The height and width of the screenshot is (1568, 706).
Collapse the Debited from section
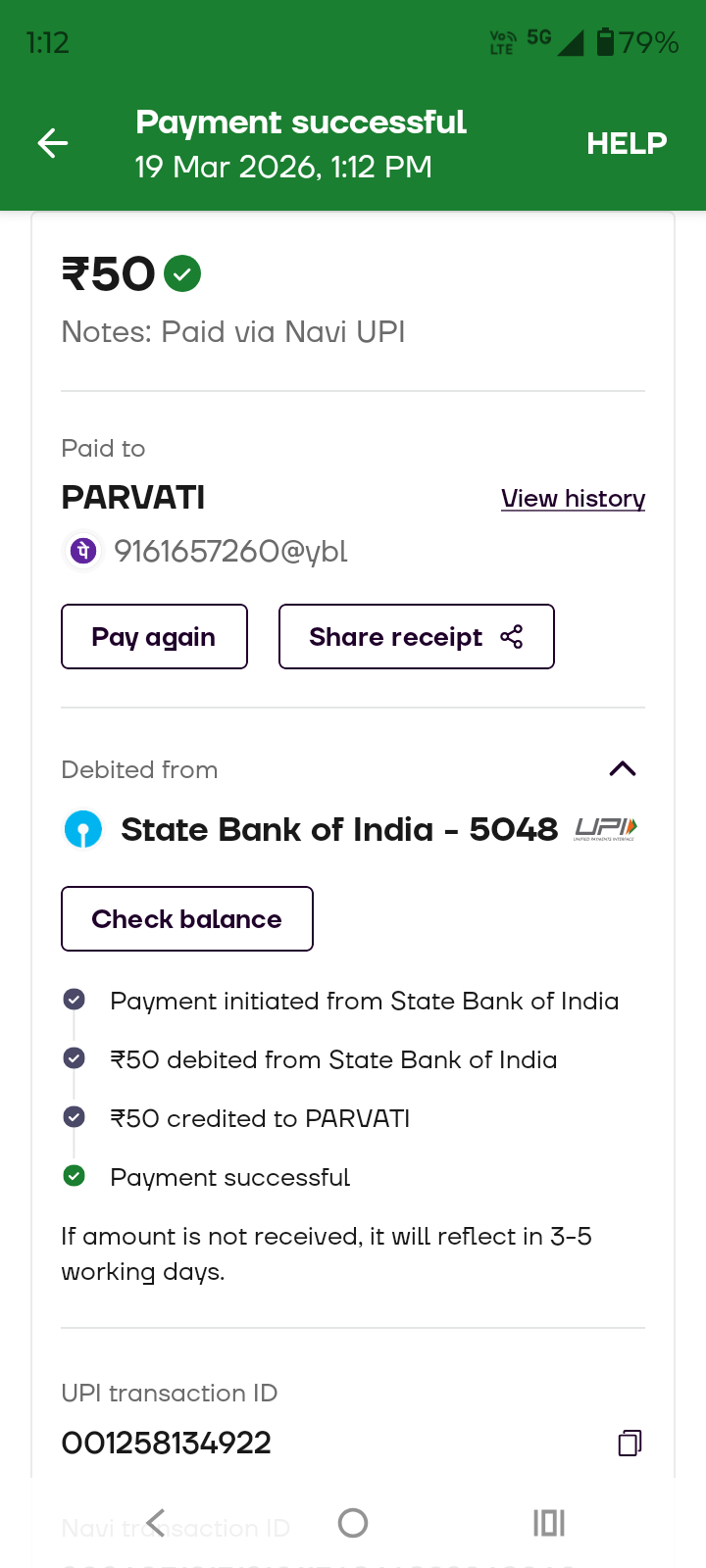(623, 769)
